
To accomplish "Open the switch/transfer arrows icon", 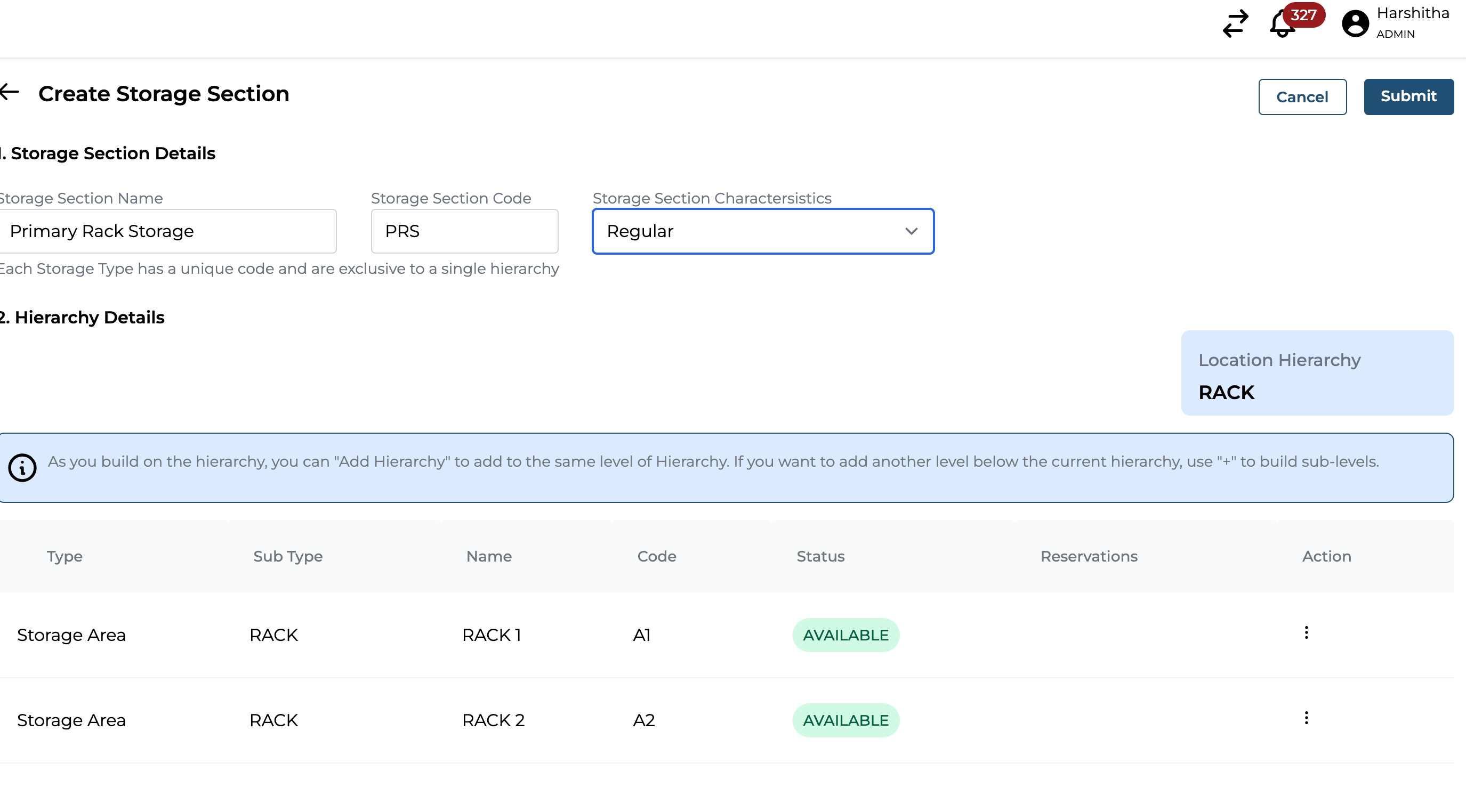I will tap(1235, 24).
